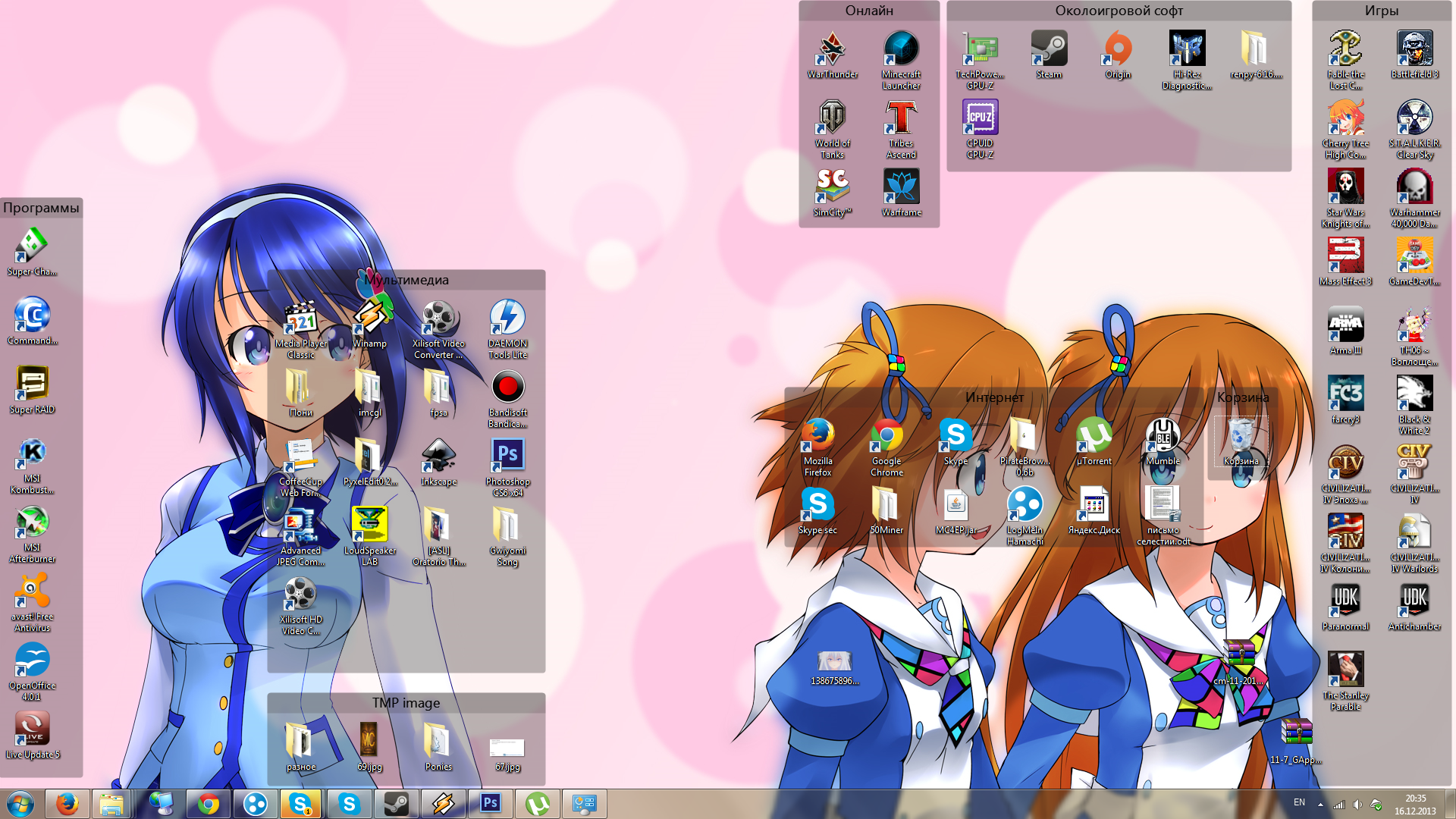Launch War Thunder from Онлайн group

coord(832,49)
